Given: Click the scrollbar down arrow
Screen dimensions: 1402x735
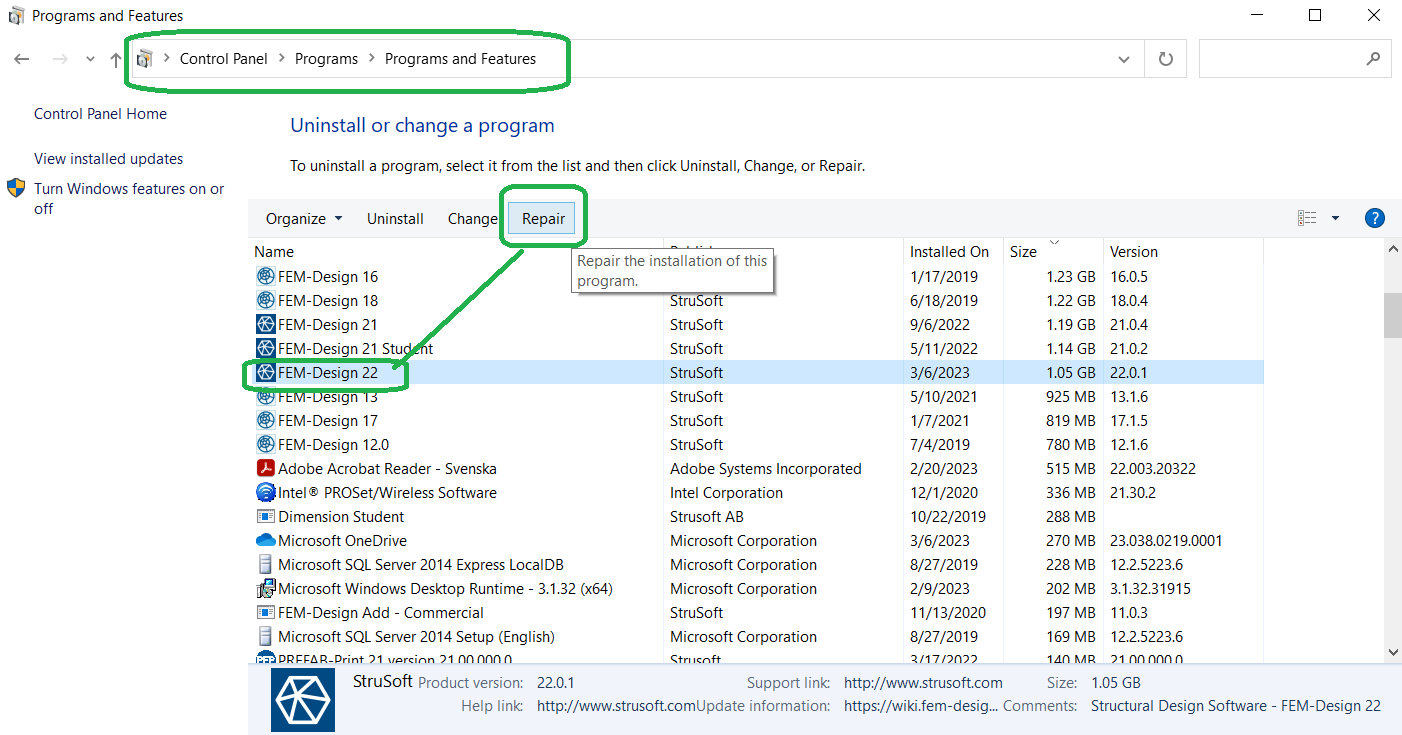Looking at the screenshot, I should [x=1392, y=652].
